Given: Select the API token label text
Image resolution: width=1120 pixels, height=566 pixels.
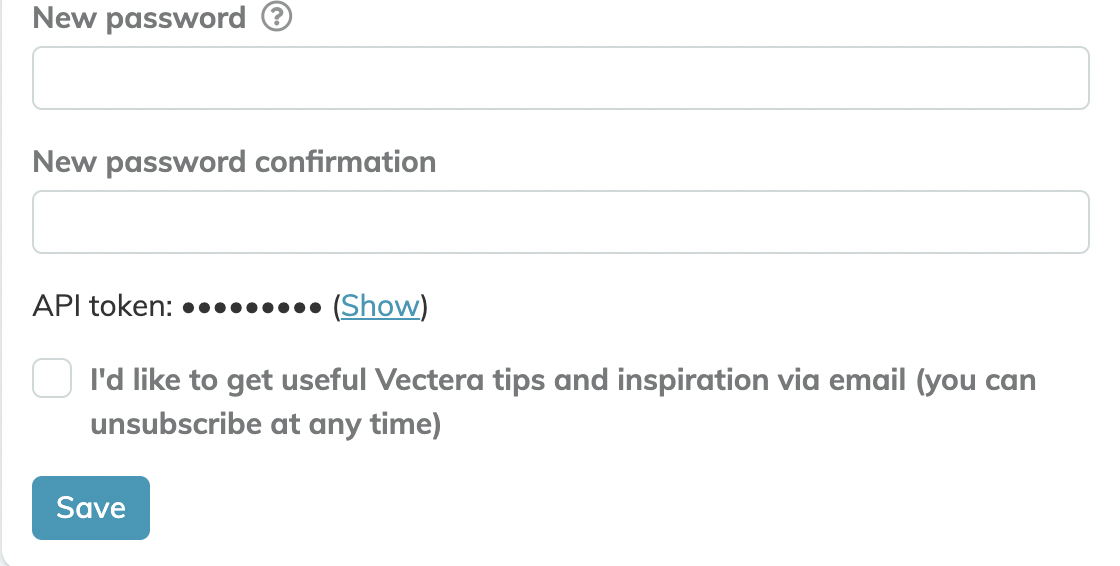Looking at the screenshot, I should (x=103, y=306).
